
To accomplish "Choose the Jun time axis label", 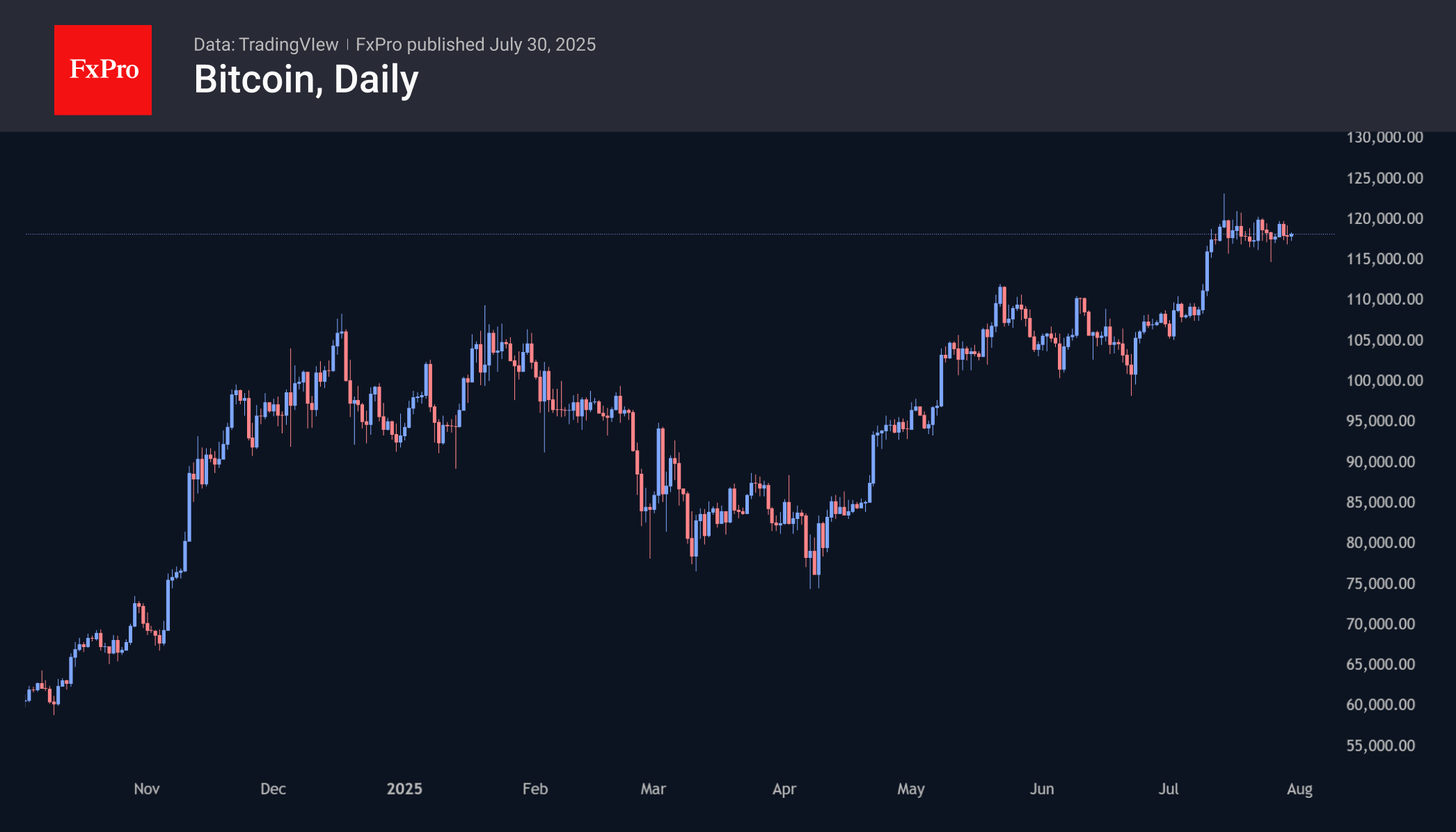I will tap(1042, 789).
